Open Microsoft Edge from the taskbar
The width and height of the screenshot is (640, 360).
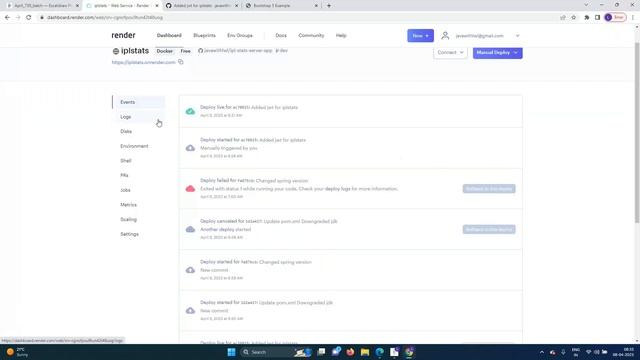(380, 352)
